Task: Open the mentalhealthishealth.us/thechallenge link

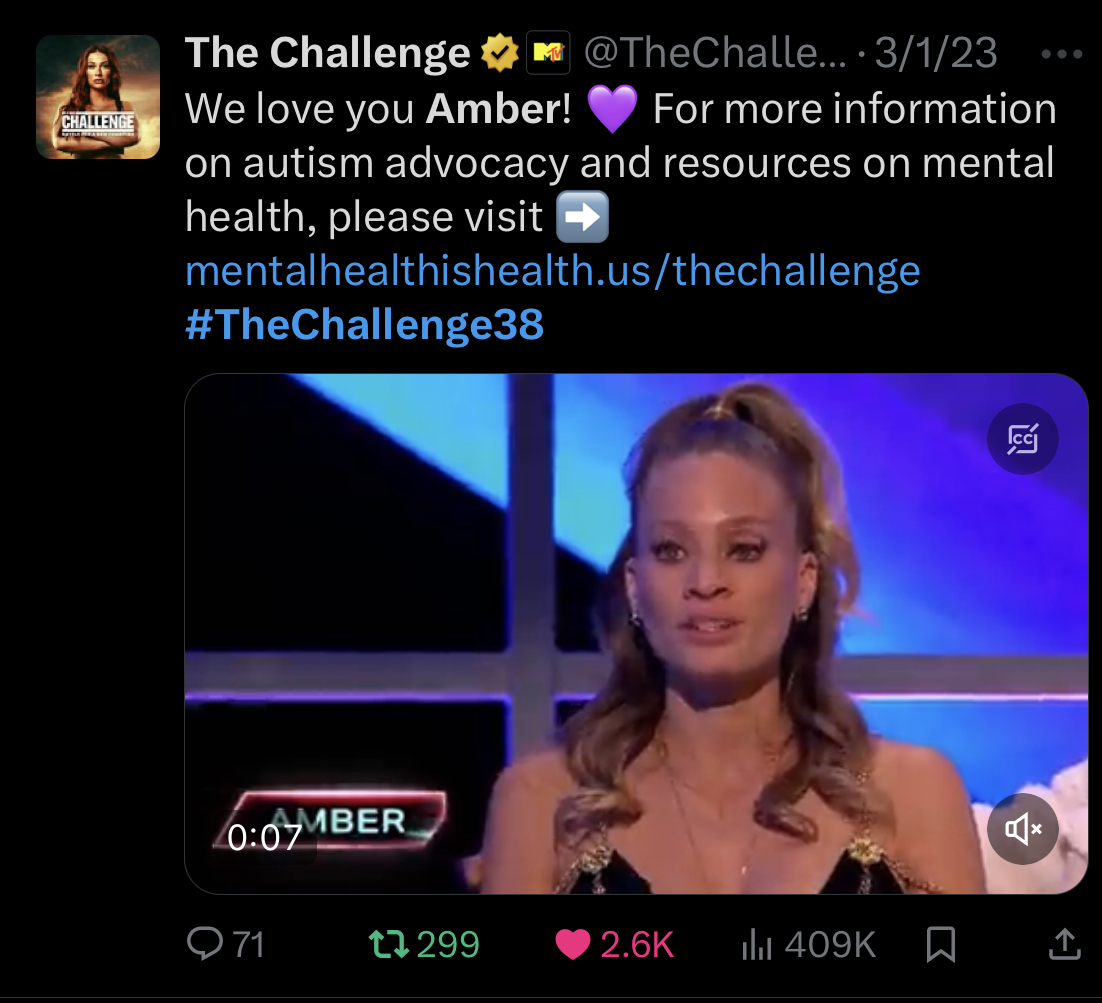Action: pos(552,271)
